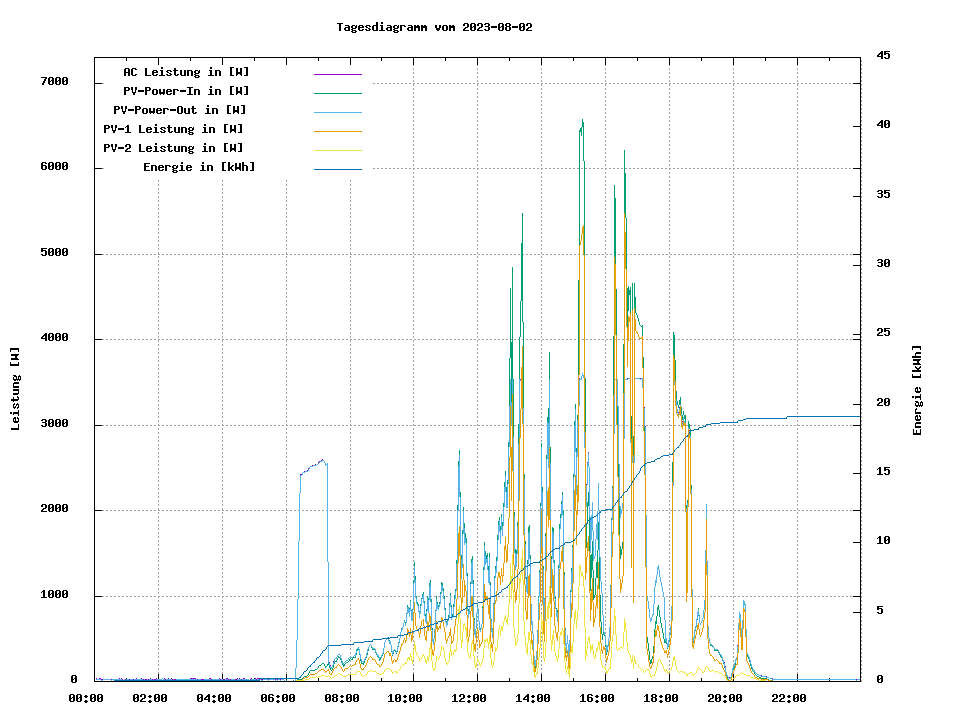The width and height of the screenshot is (960, 720).
Task: Select the Energie in [kWh] legend label
Action: 199,167
